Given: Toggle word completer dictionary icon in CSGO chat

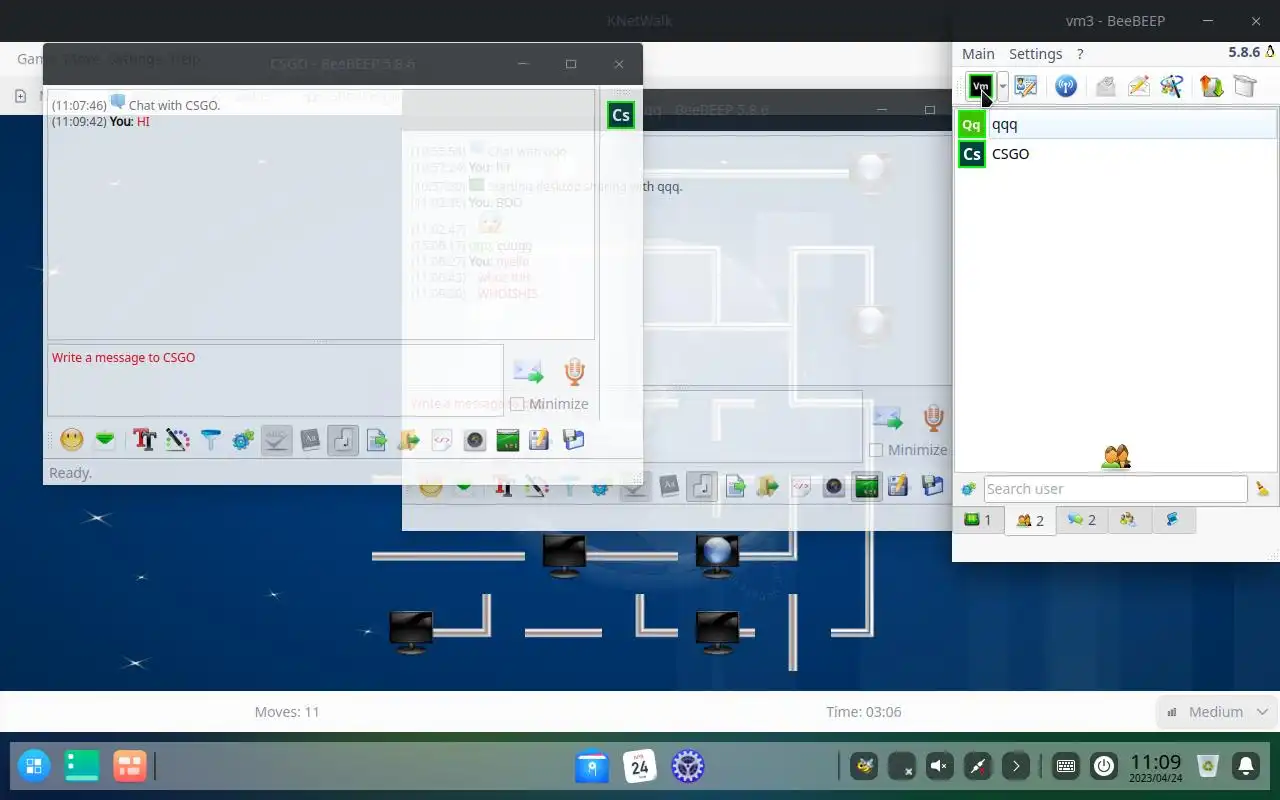Looking at the screenshot, I should (x=310, y=439).
